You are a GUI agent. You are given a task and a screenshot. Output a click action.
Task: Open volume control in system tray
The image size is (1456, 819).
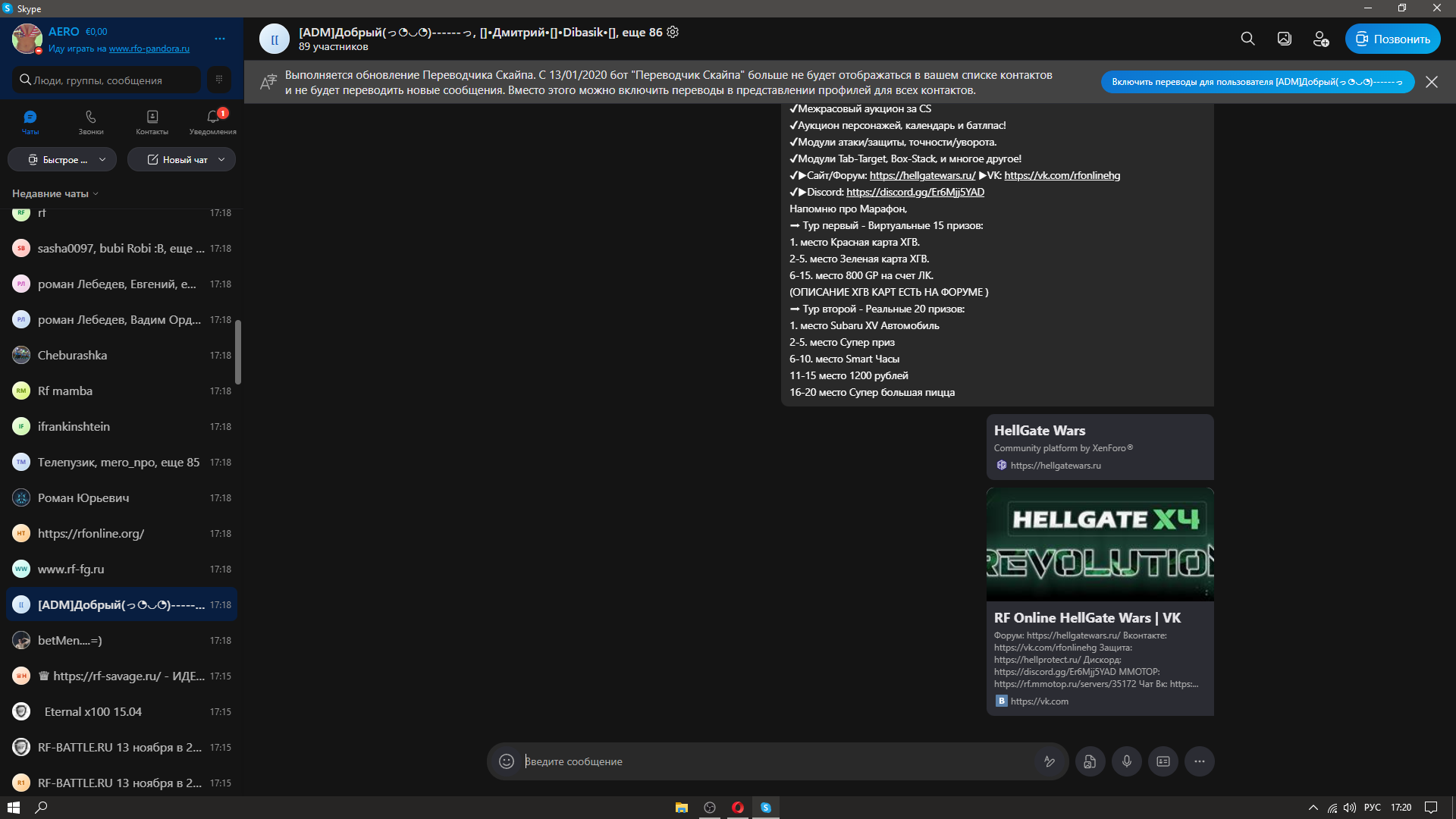pyautogui.click(x=1350, y=808)
